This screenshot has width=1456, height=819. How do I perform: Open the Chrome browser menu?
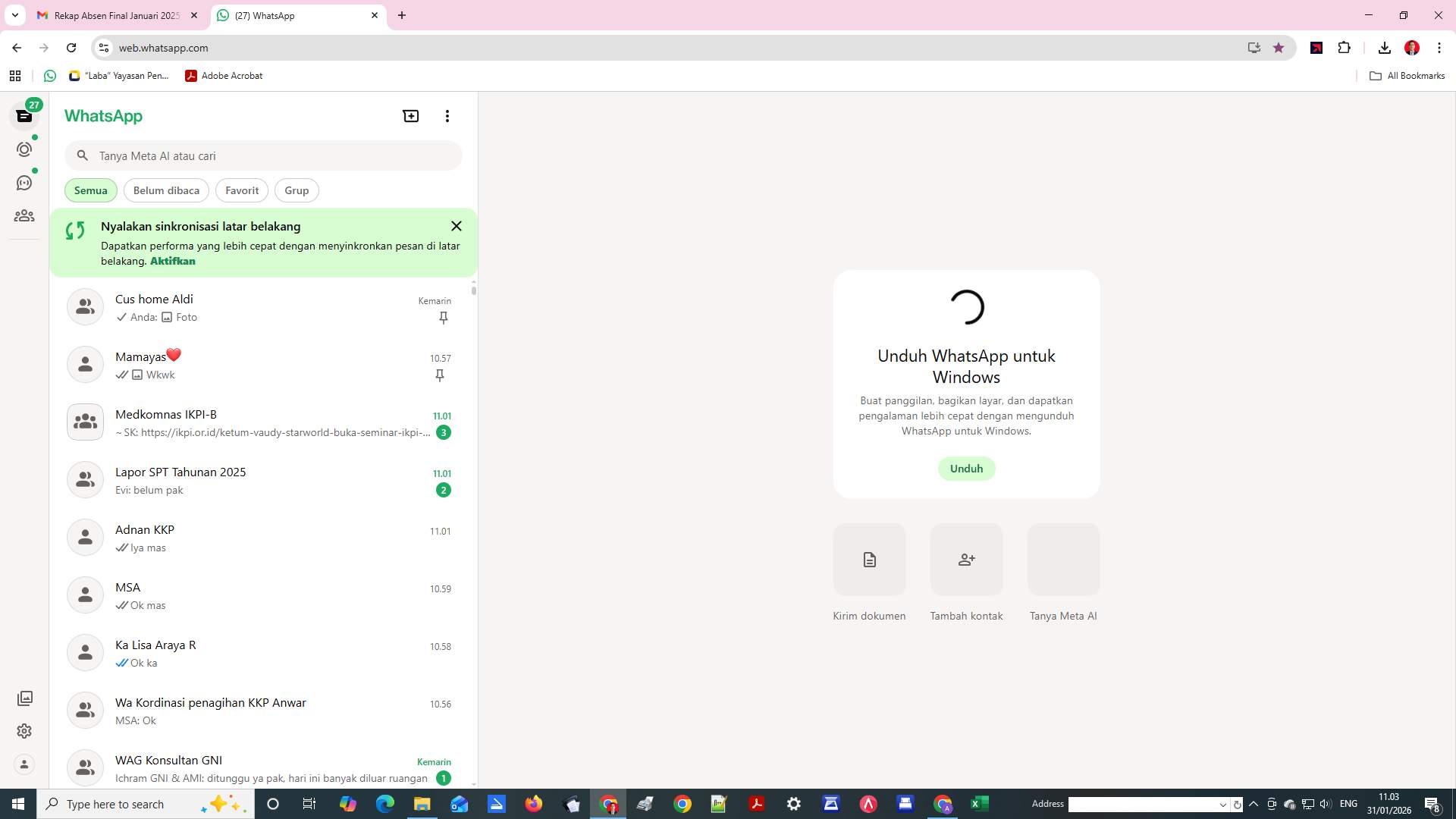[x=1439, y=47]
